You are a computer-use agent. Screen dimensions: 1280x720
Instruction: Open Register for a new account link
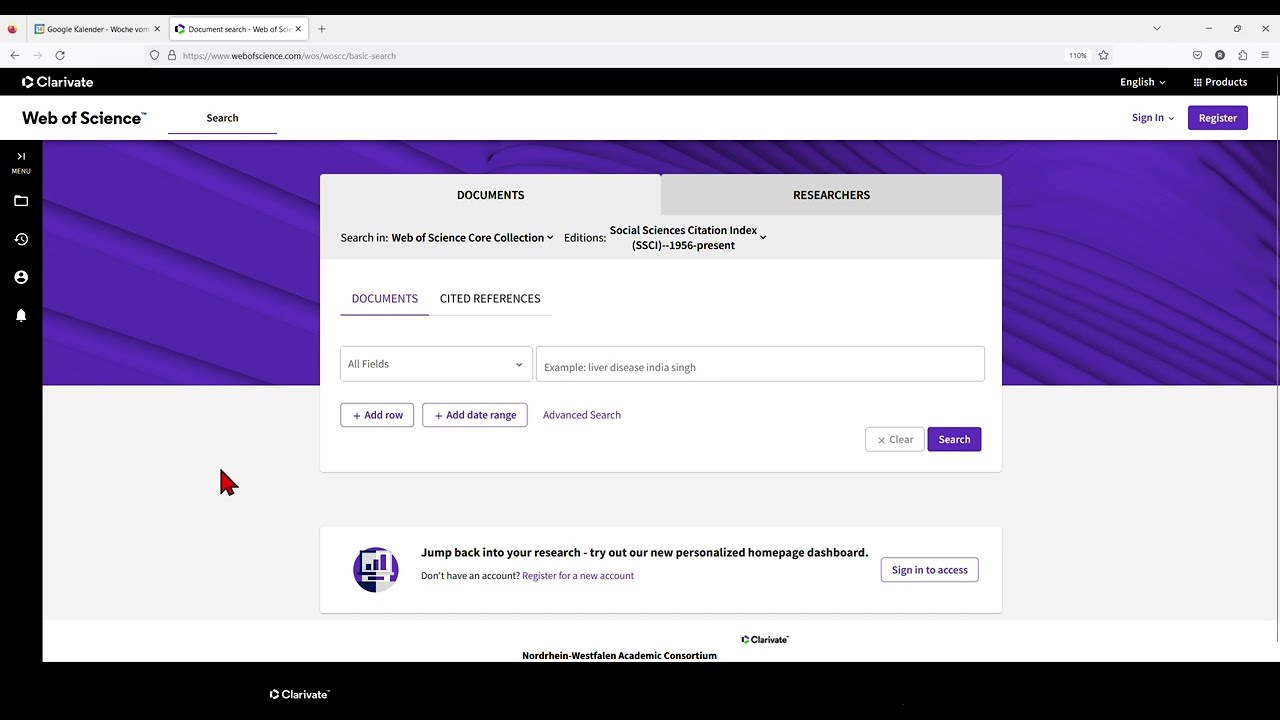tap(578, 576)
